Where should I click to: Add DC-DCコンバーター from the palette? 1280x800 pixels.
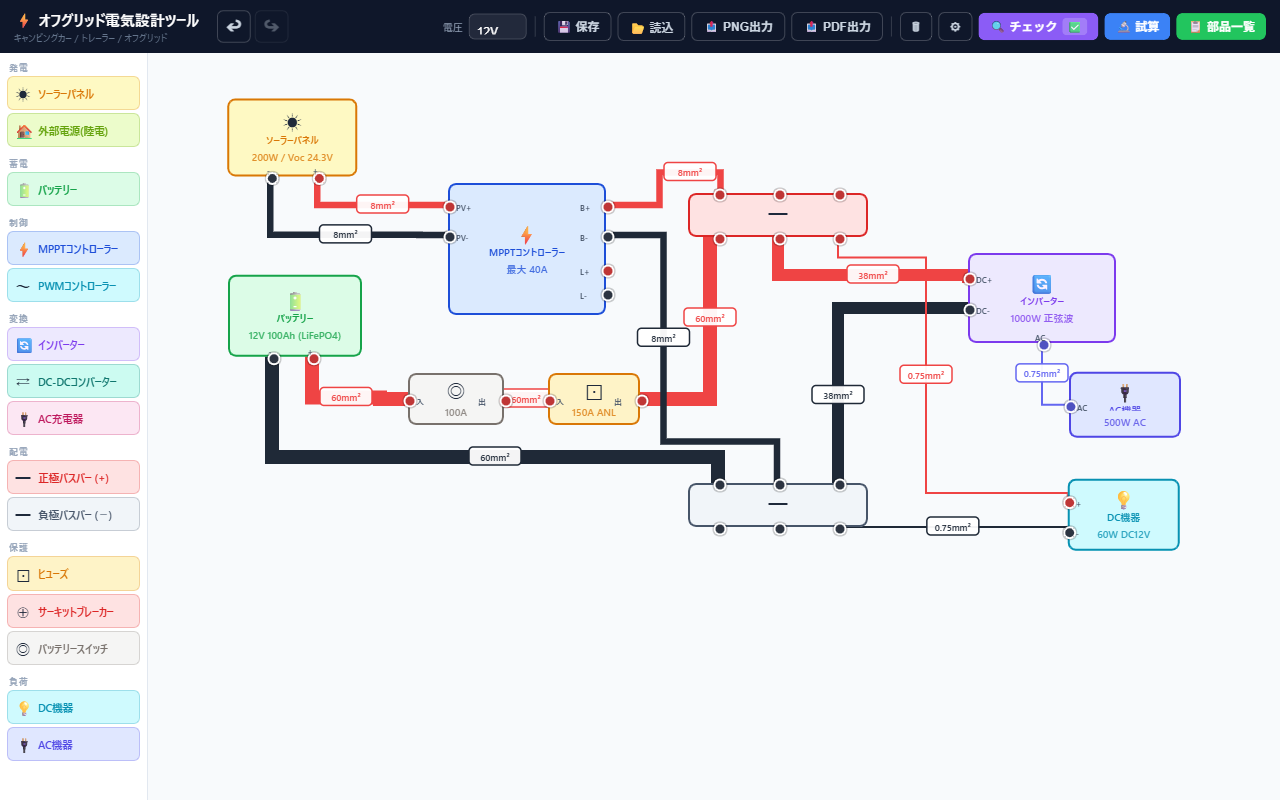point(73,381)
